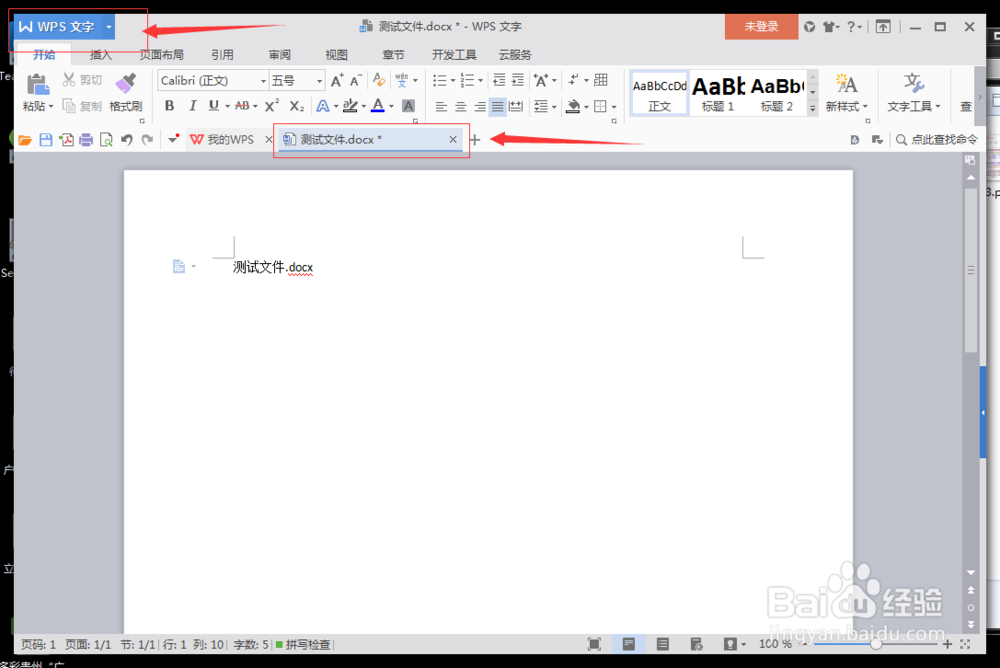Toggle page layout view in status bar

click(x=629, y=644)
